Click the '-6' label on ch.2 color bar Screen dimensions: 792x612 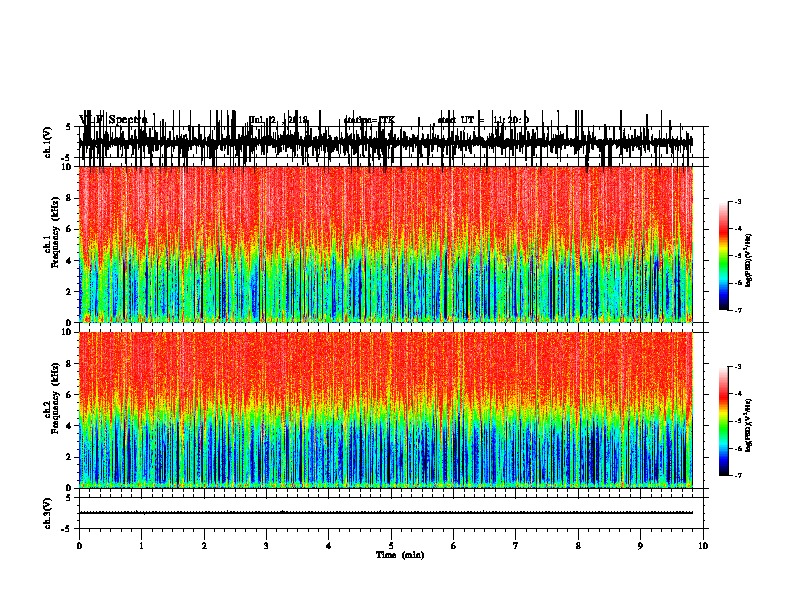pyautogui.click(x=737, y=448)
